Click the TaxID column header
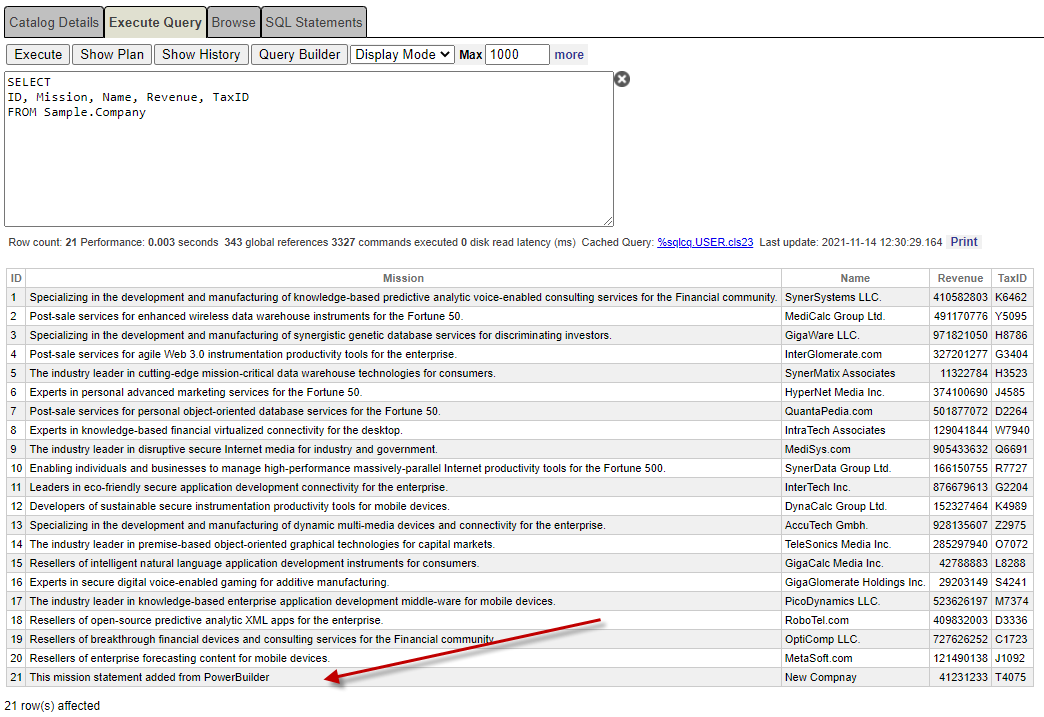This screenshot has height=717, width=1044. tap(1013, 278)
